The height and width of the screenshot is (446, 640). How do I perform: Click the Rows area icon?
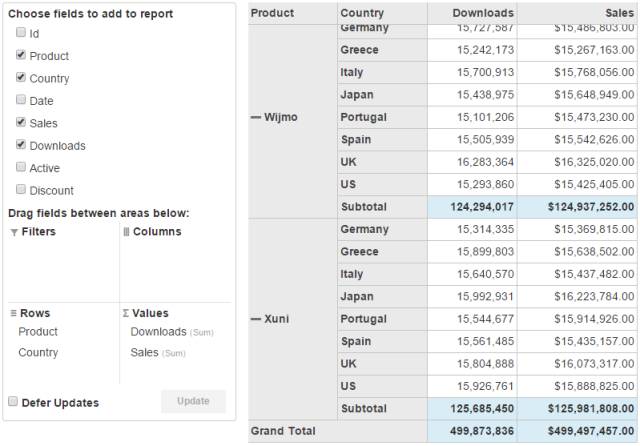[x=14, y=313]
